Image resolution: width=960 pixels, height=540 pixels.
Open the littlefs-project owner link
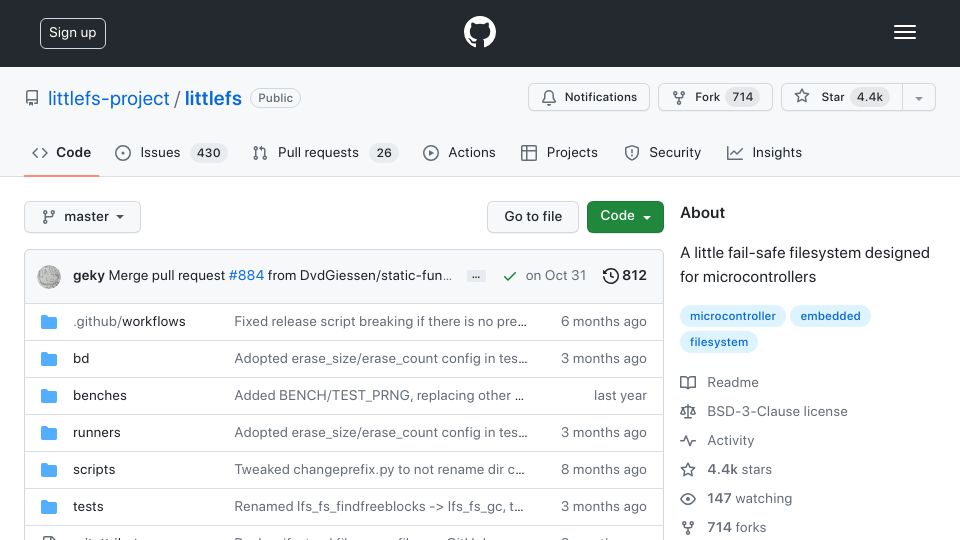[108, 98]
